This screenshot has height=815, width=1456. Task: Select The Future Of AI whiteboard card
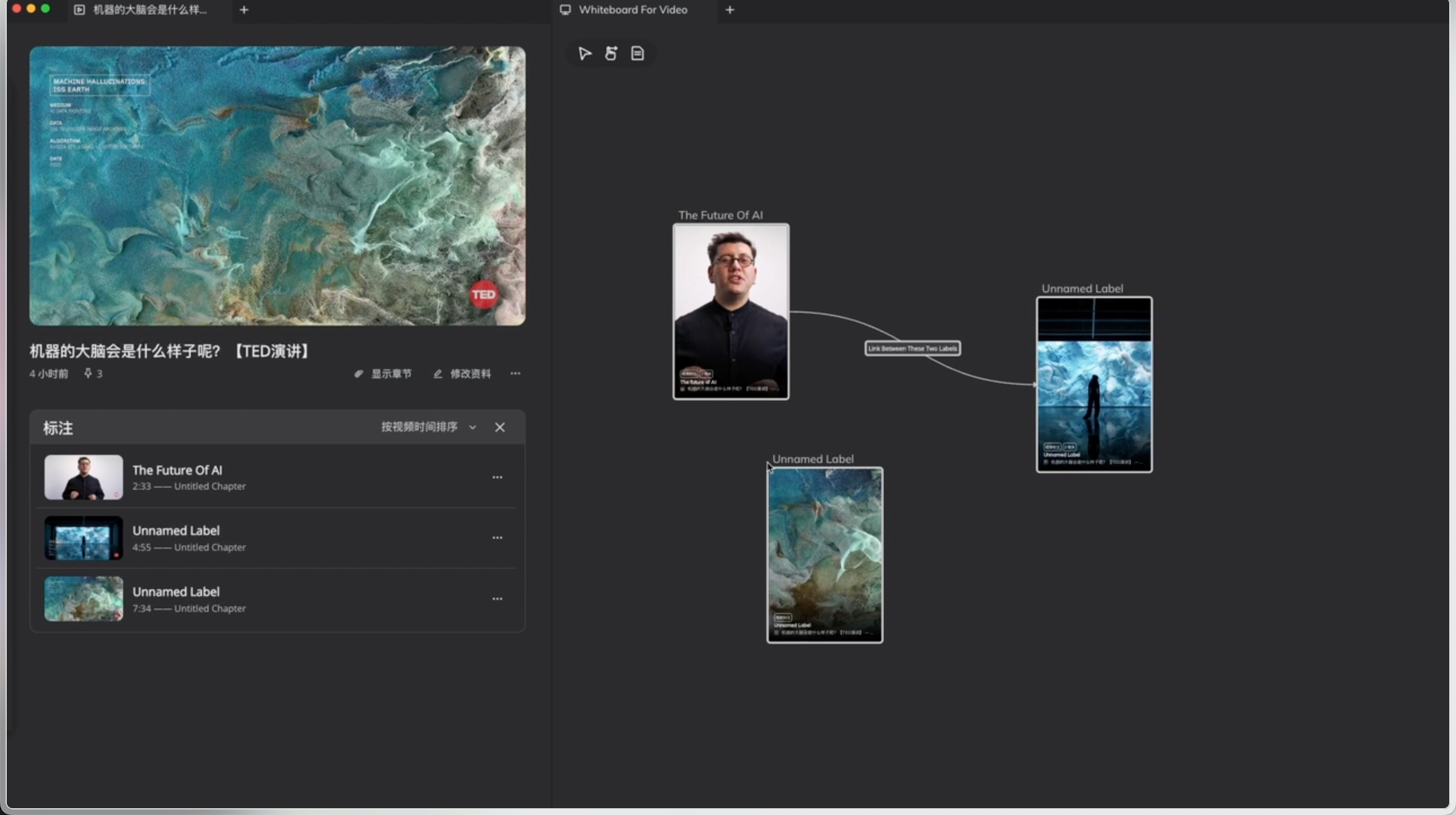[730, 312]
